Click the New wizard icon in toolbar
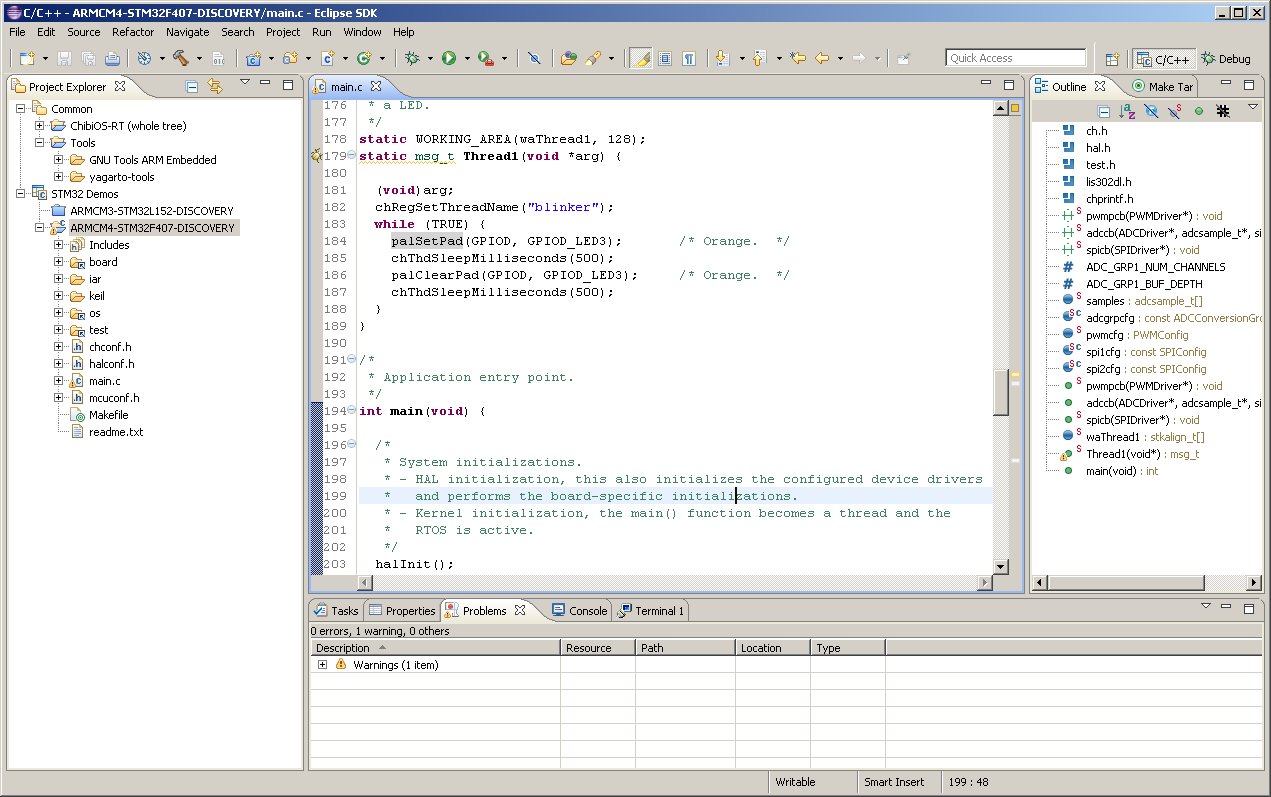 [26, 58]
